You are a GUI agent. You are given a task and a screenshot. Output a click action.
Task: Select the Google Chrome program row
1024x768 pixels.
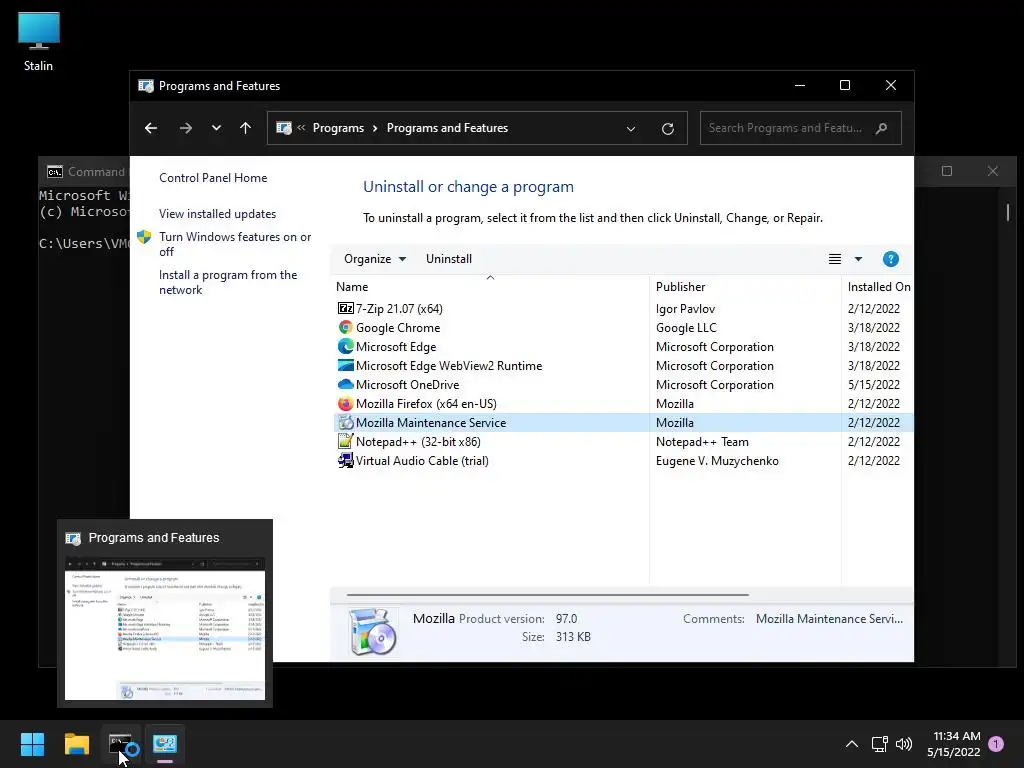click(x=623, y=327)
